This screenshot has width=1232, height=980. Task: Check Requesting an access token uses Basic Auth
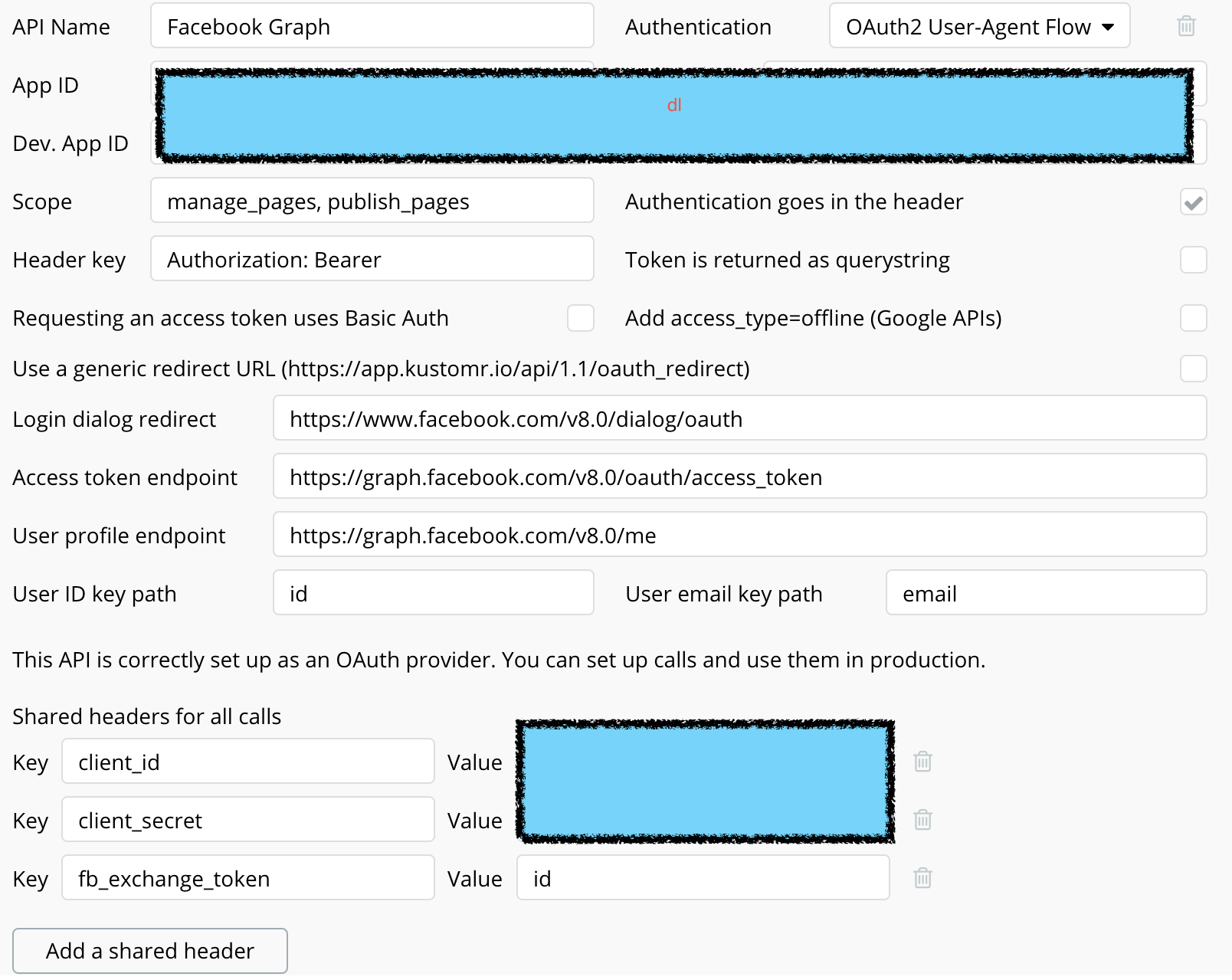580,318
